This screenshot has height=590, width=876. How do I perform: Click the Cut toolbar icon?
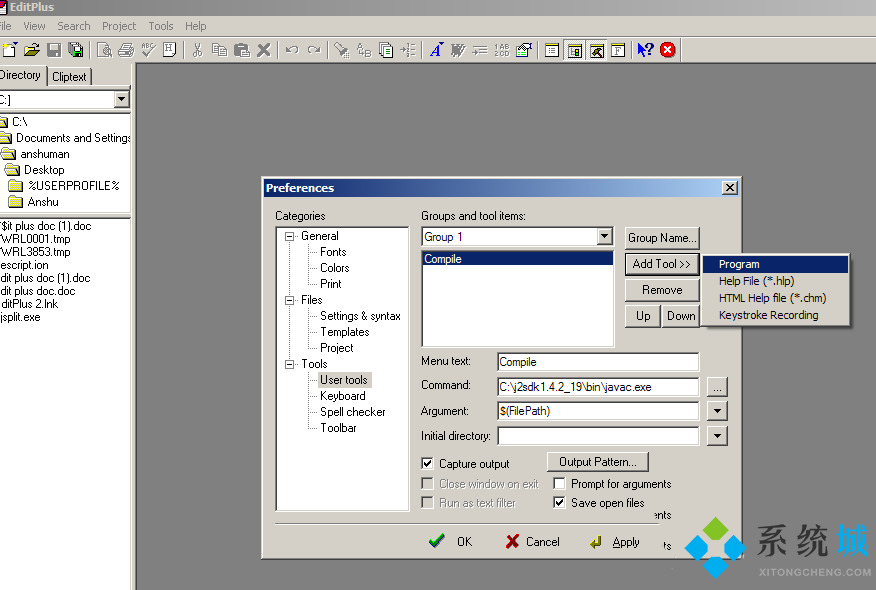[x=198, y=49]
